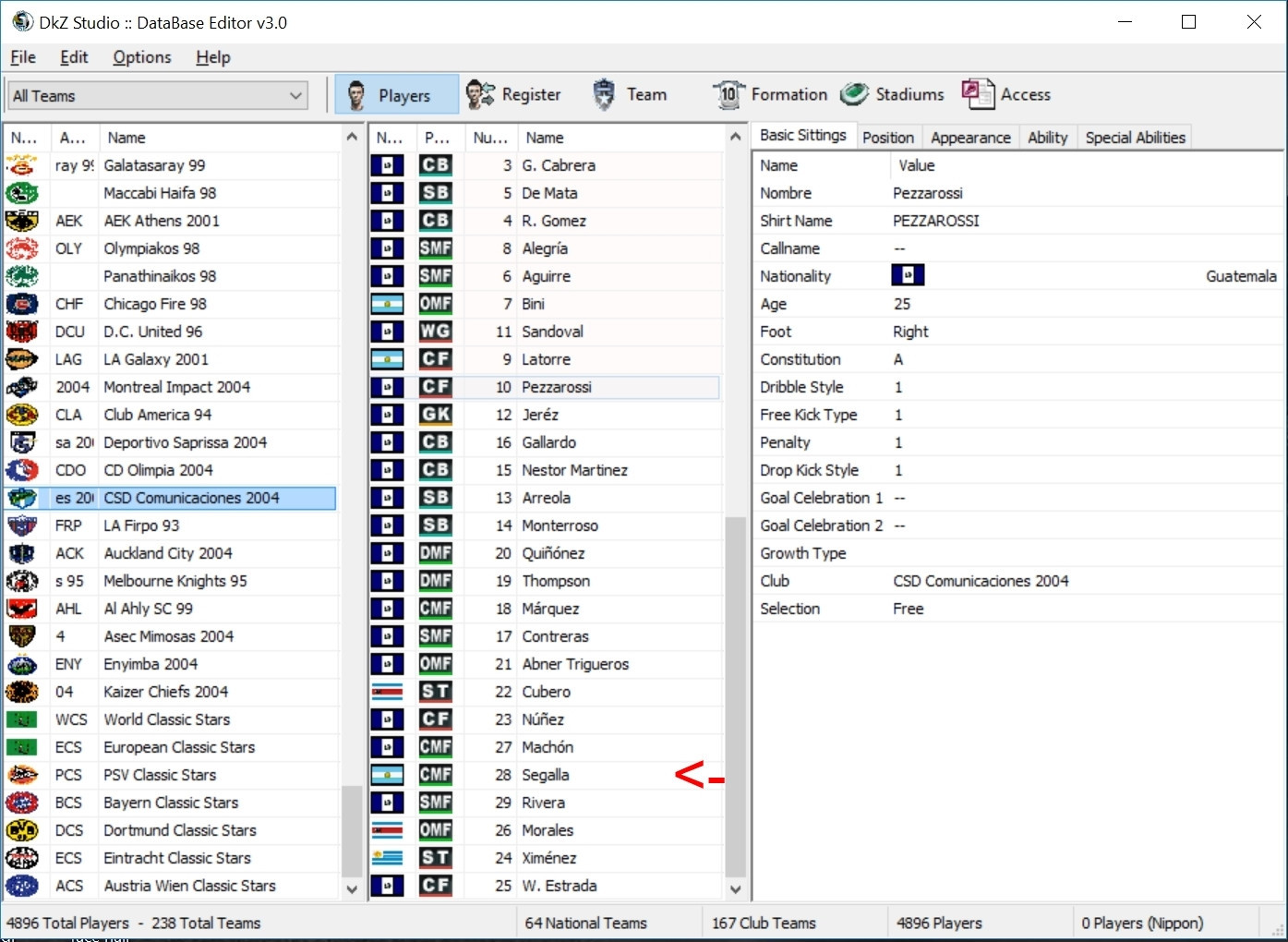Click the Shirt Name value PEZZAROSSI
Viewport: 1288px width, 942px height.
click(x=936, y=221)
